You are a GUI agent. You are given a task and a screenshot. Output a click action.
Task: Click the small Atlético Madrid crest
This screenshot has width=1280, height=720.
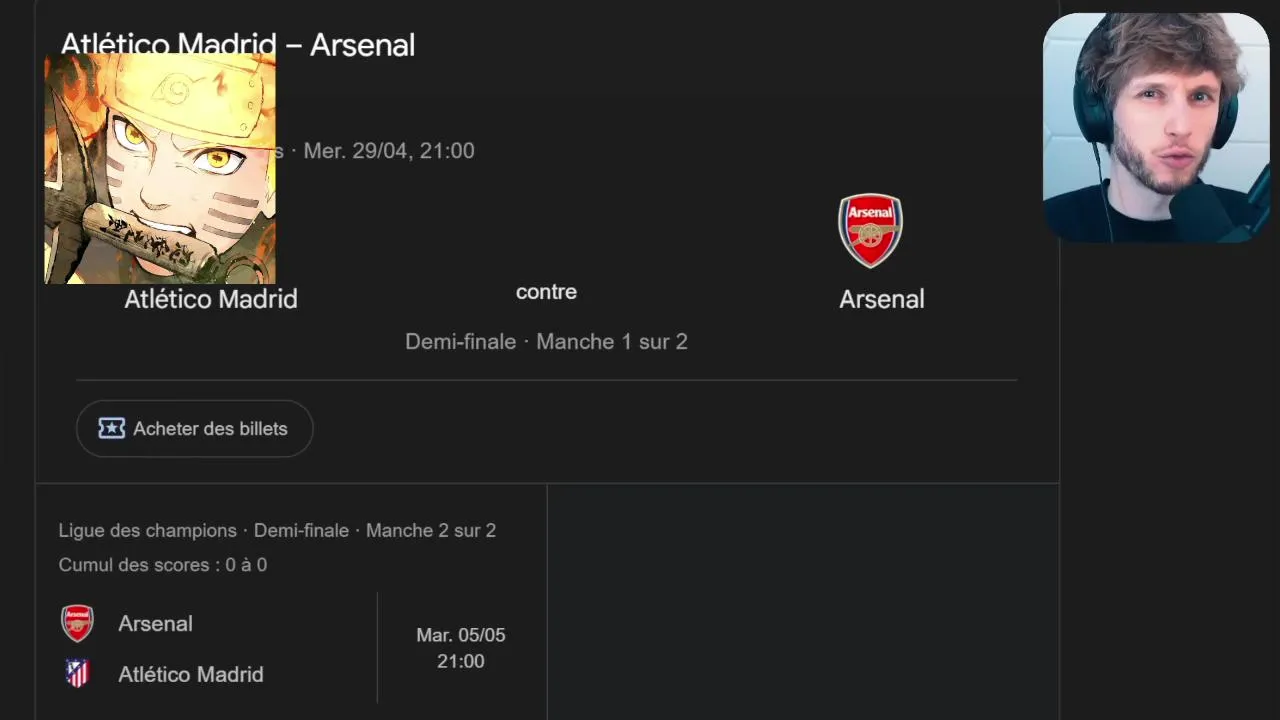pos(77,674)
